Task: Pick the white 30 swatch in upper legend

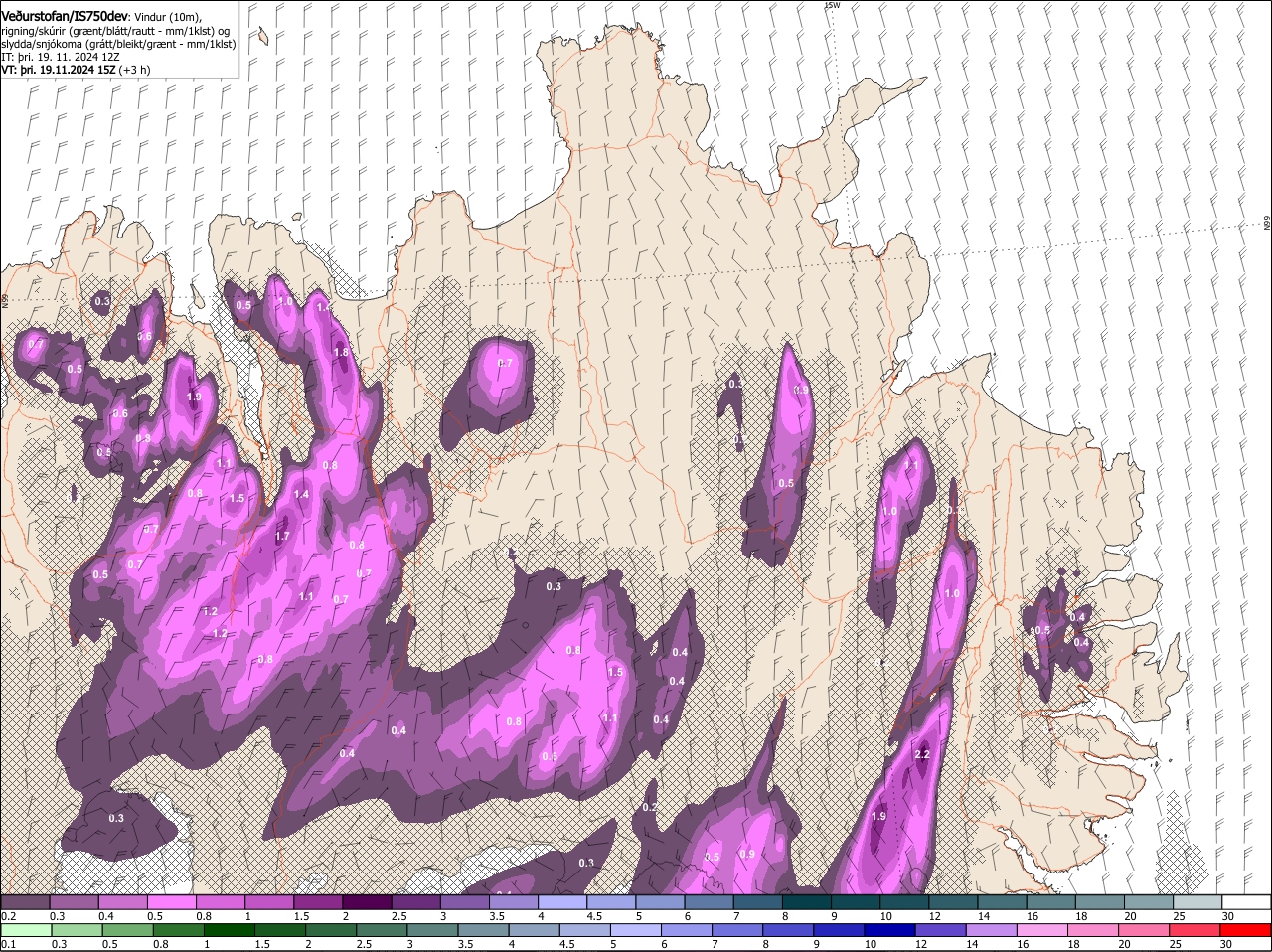Action: coord(1246,901)
